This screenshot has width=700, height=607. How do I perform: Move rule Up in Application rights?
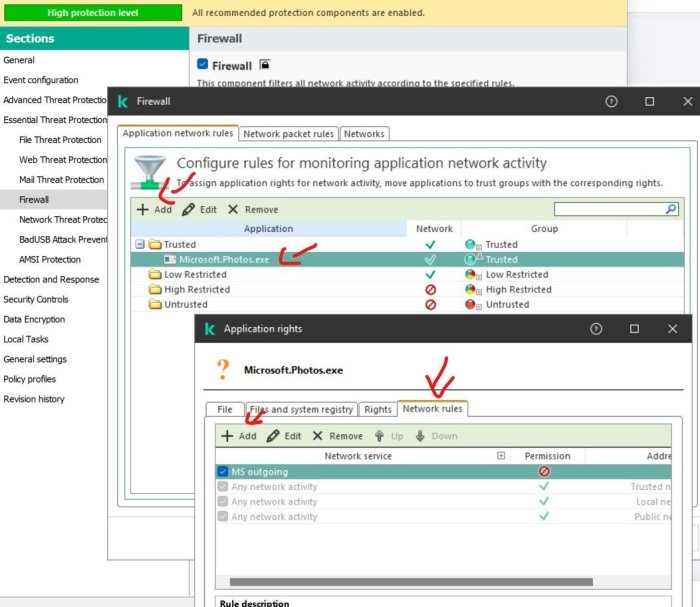389,436
